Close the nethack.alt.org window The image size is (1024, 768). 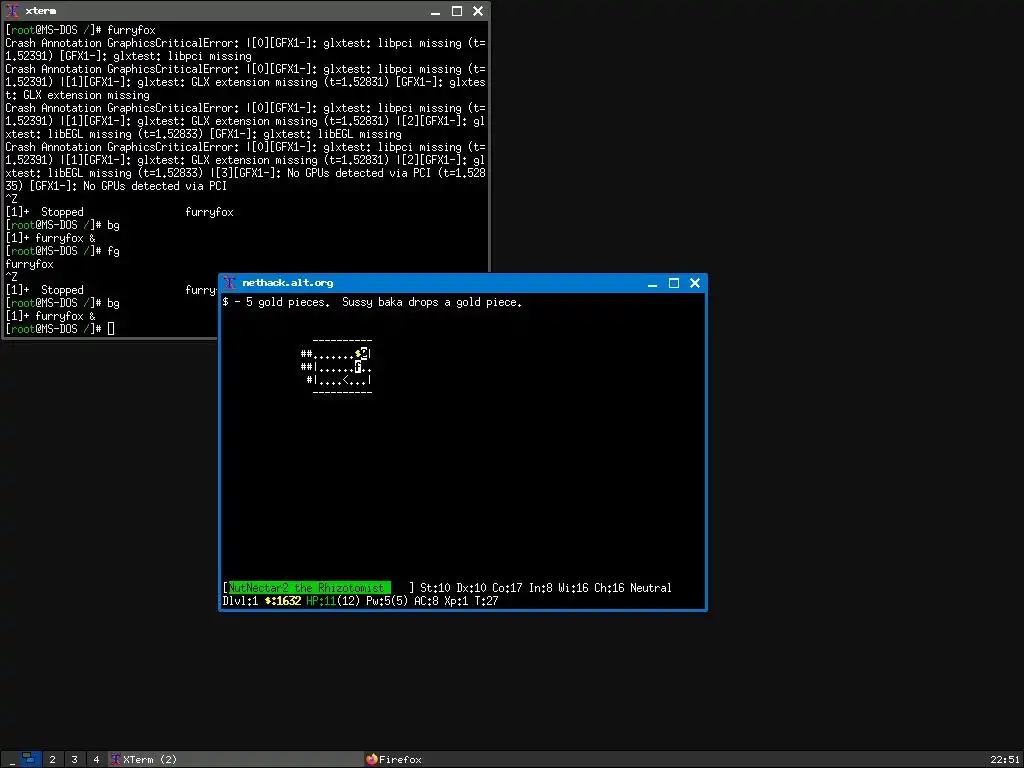(695, 283)
